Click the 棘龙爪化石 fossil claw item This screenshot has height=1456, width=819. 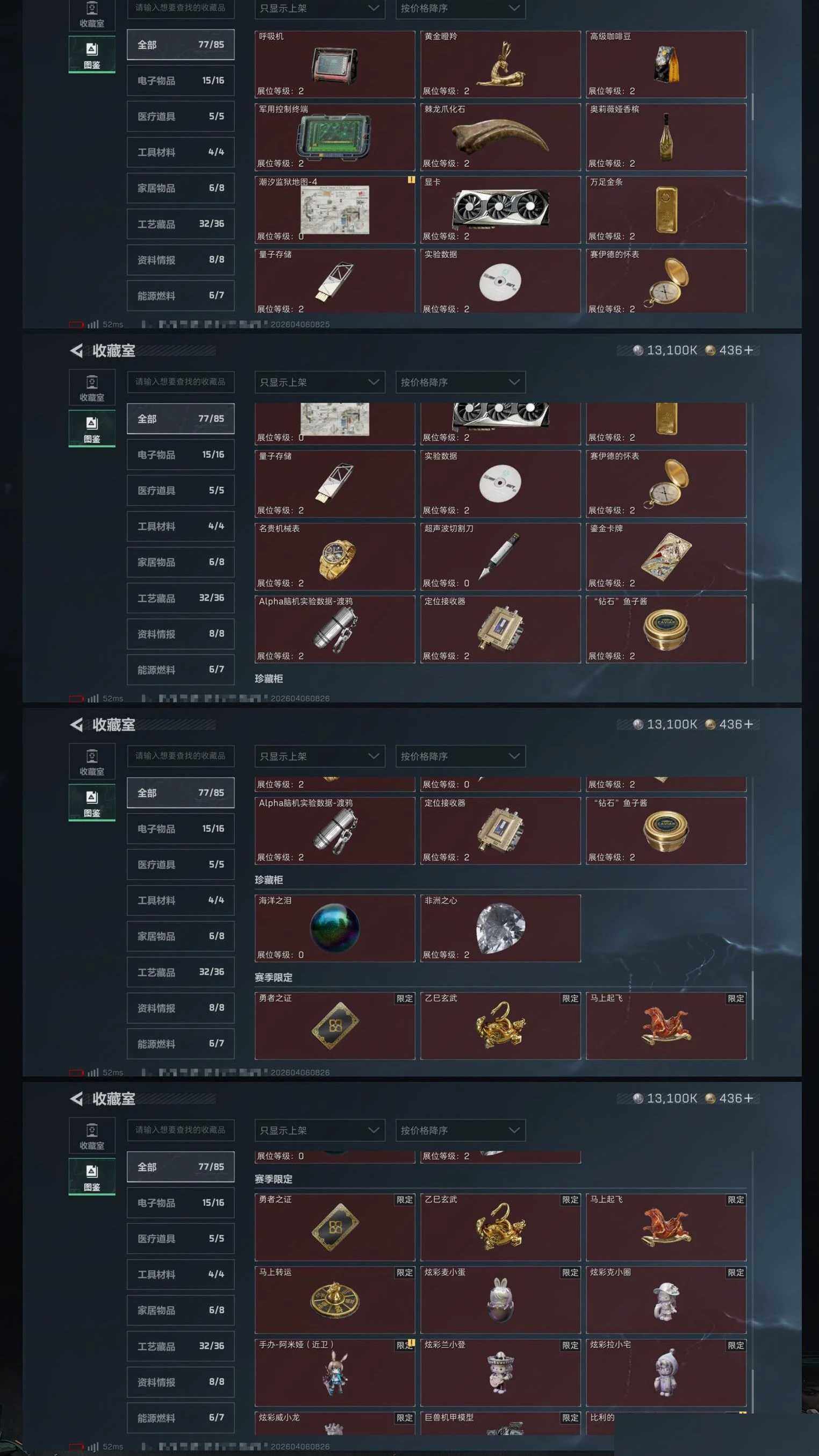[500, 137]
